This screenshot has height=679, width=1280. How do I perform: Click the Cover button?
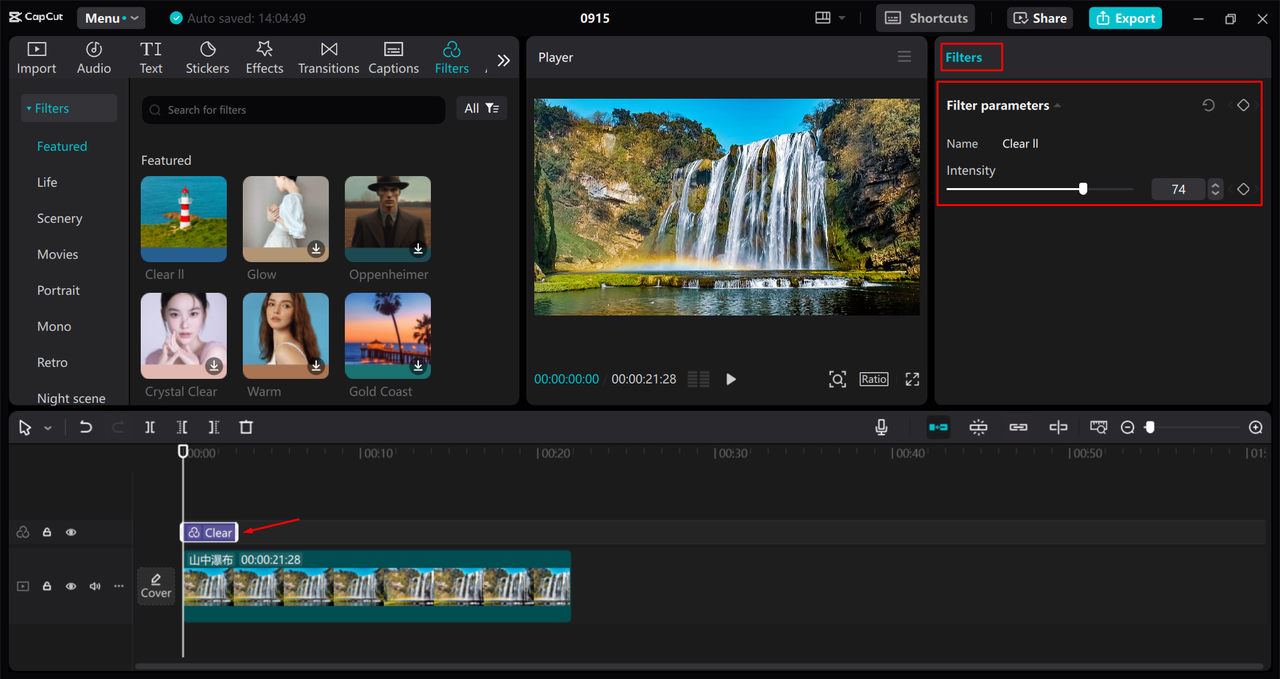(156, 586)
